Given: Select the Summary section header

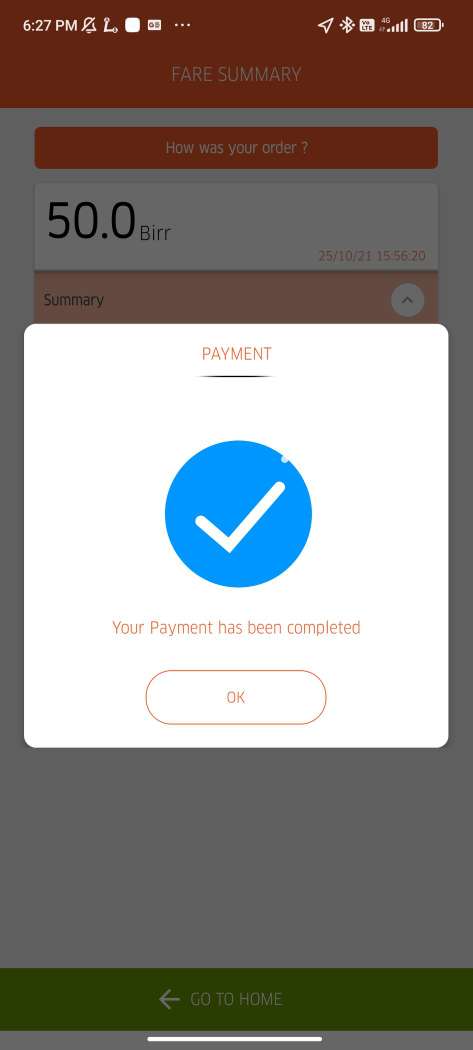Looking at the screenshot, I should [x=236, y=299].
